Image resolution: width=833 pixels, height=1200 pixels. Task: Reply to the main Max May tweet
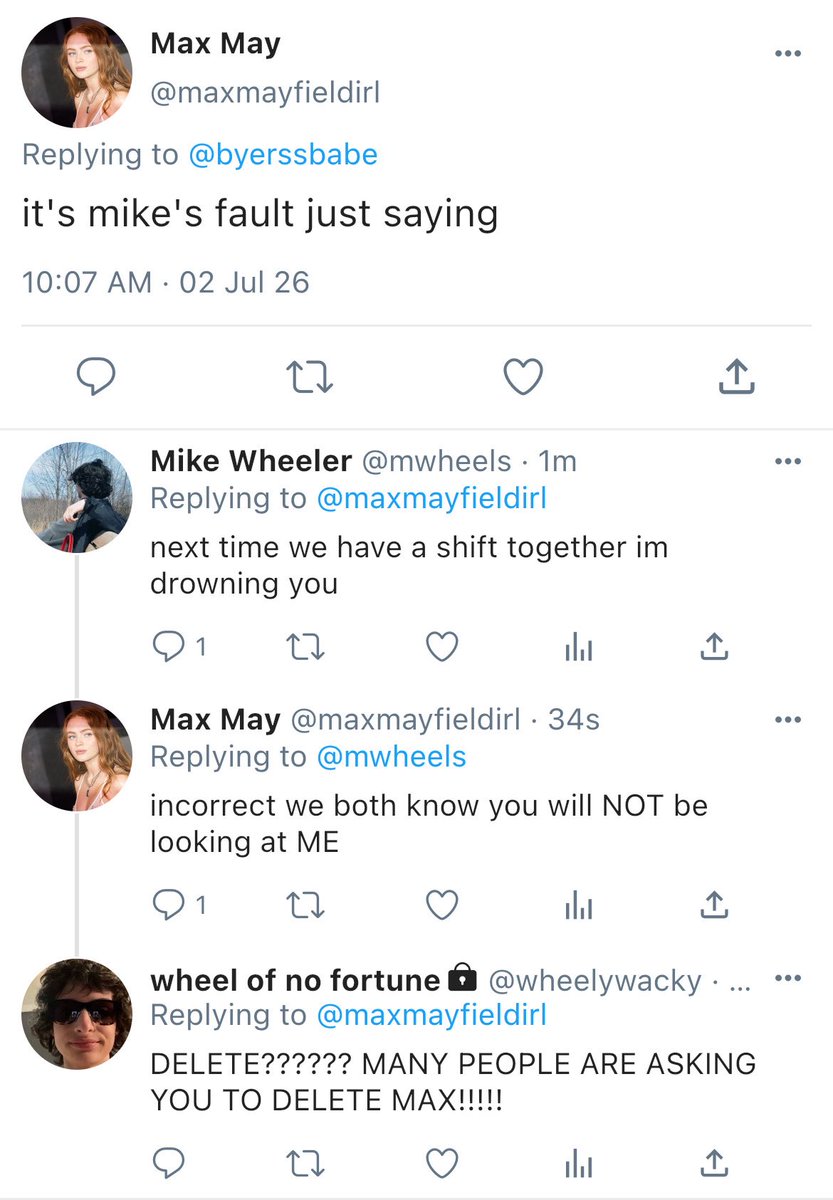click(97, 377)
